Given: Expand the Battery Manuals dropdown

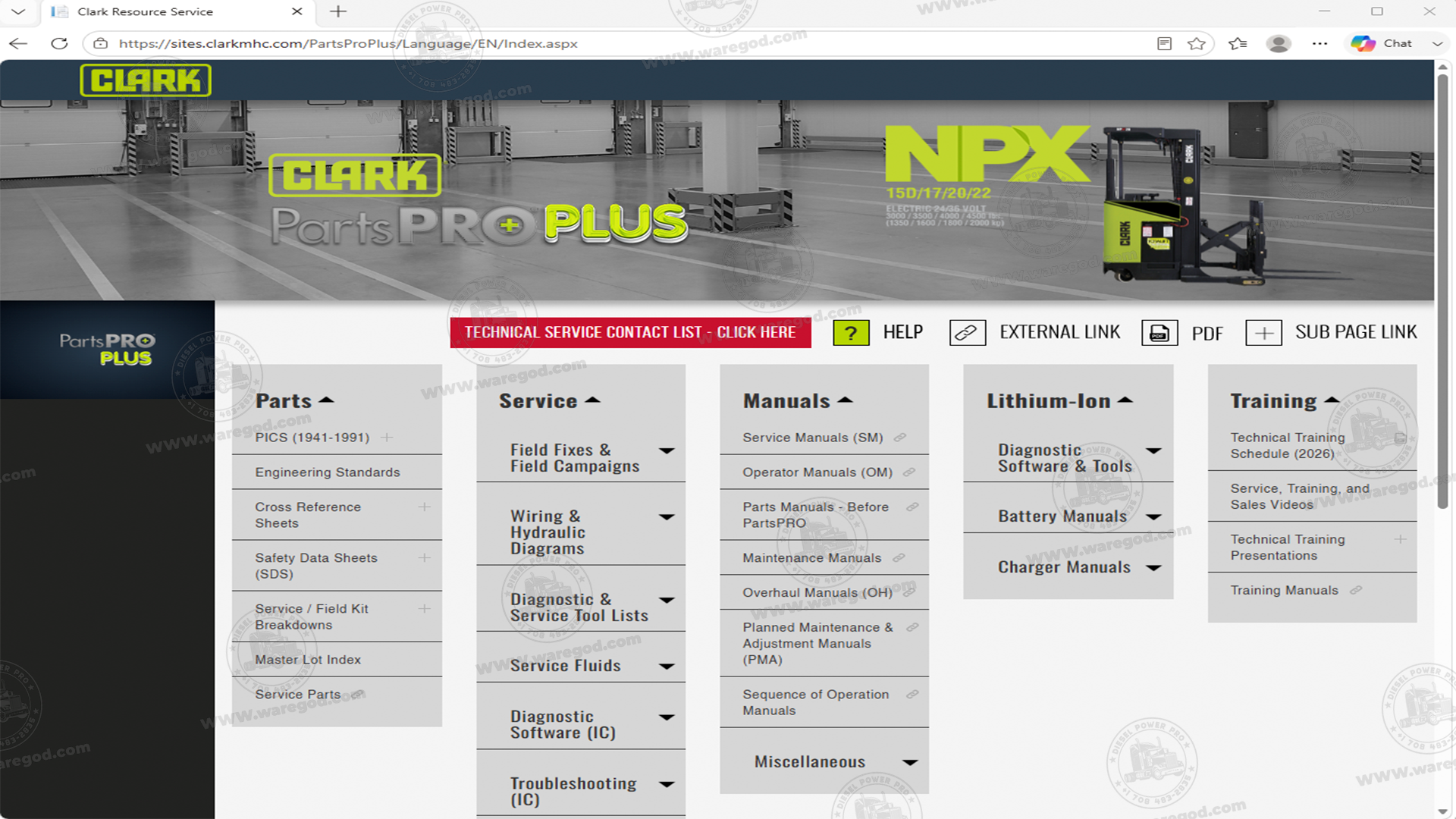Looking at the screenshot, I should point(1153,517).
